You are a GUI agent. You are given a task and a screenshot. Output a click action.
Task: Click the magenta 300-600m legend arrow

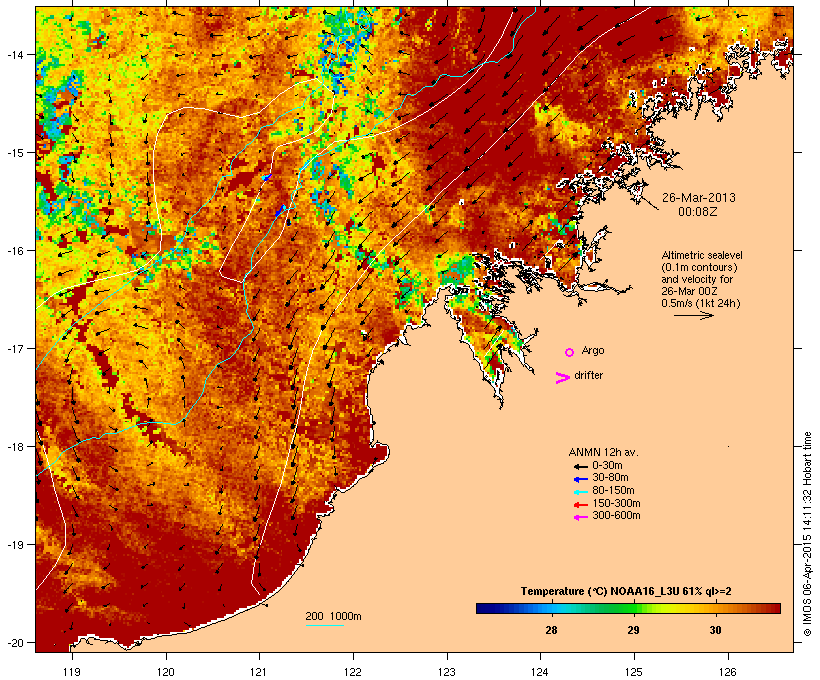point(580,517)
